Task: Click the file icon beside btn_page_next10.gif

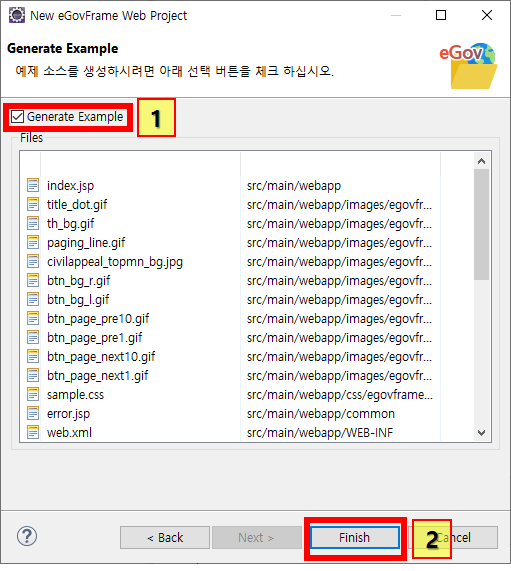Action: tap(33, 356)
